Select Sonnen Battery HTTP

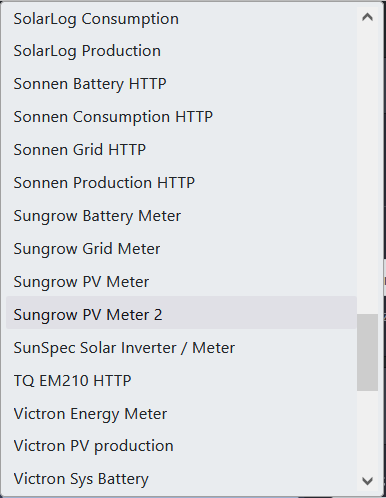pos(181,84)
